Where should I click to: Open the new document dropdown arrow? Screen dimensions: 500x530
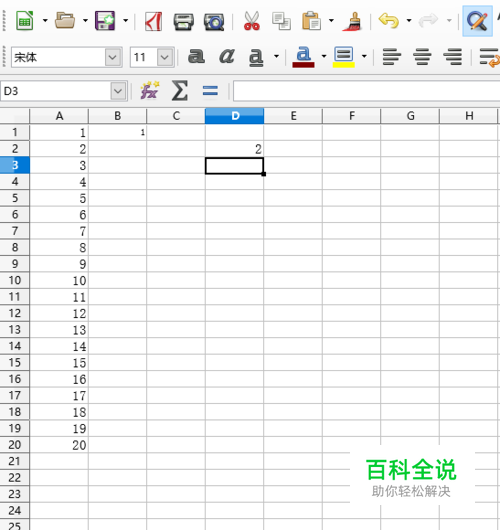pyautogui.click(x=45, y=21)
